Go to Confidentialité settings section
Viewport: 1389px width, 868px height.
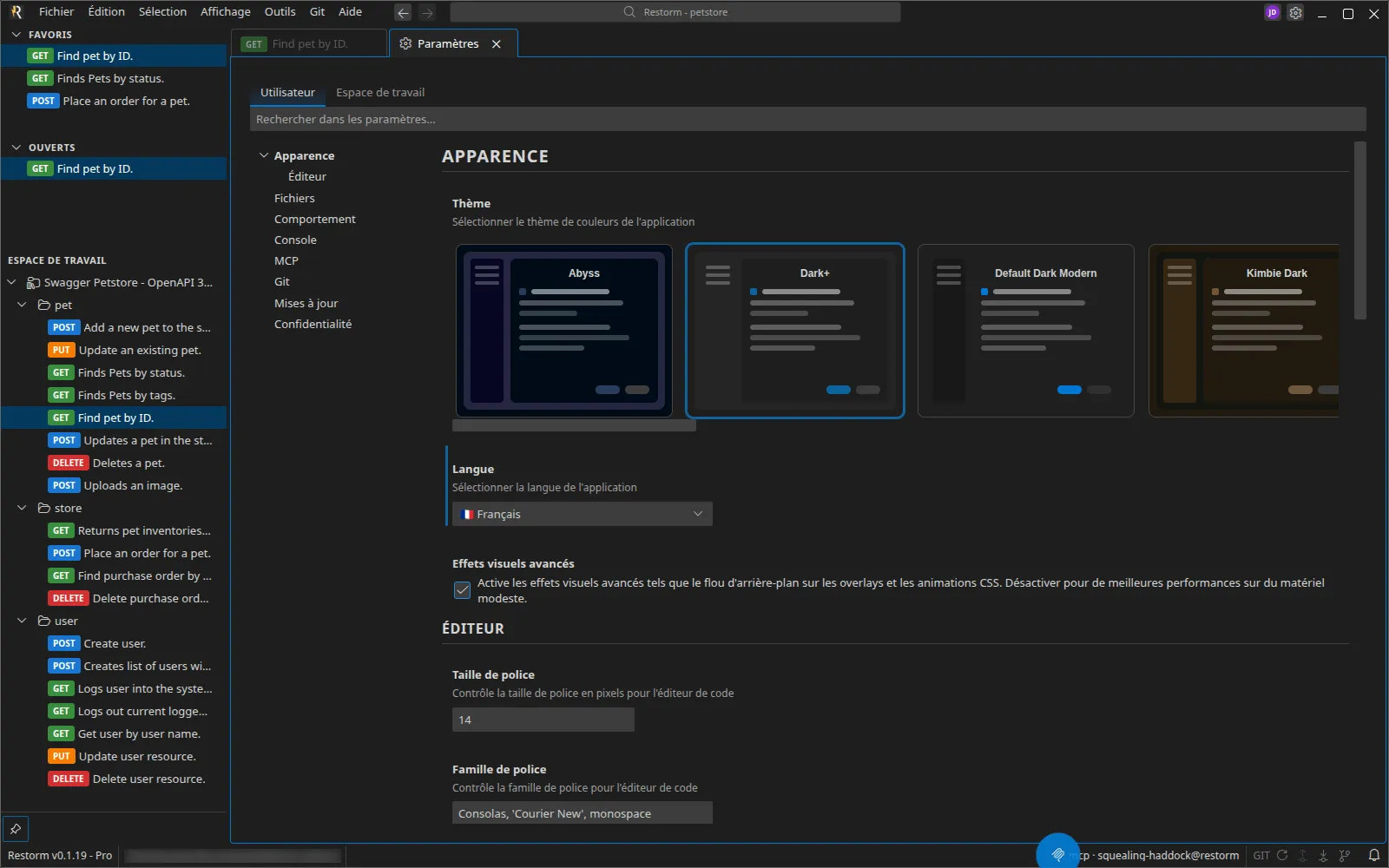coord(313,325)
